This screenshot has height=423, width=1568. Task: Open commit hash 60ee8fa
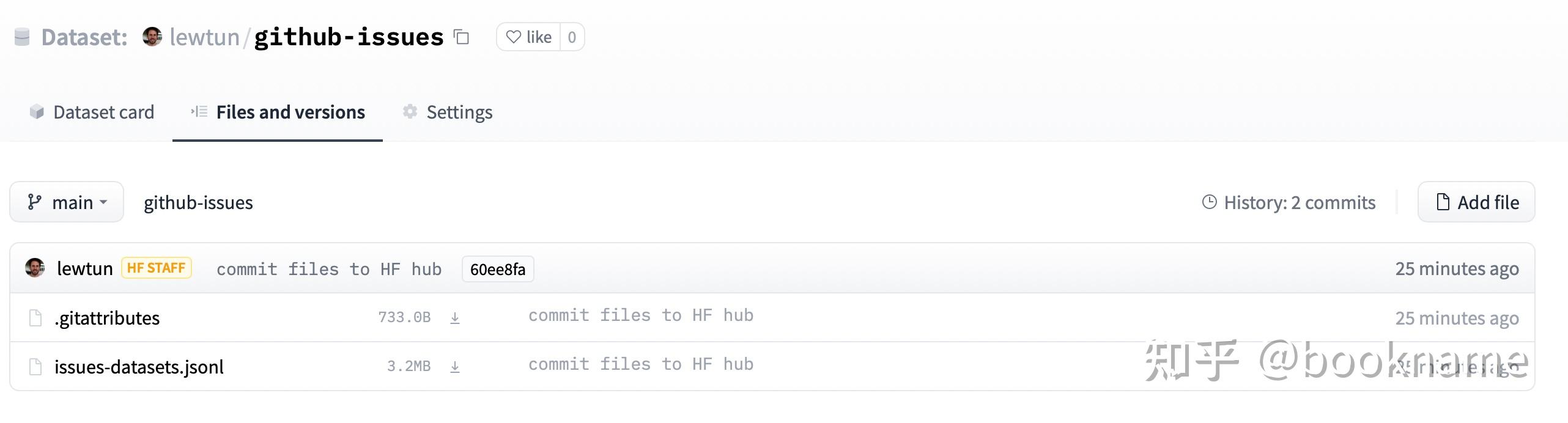tap(498, 270)
